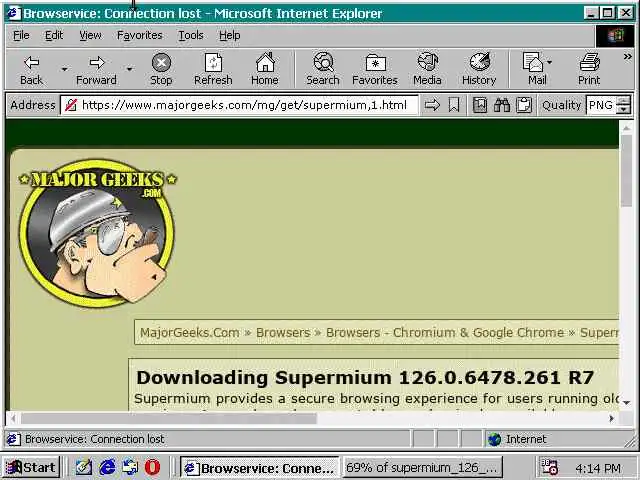The image size is (640, 480).
Task: Open the Media pane
Action: (x=427, y=69)
